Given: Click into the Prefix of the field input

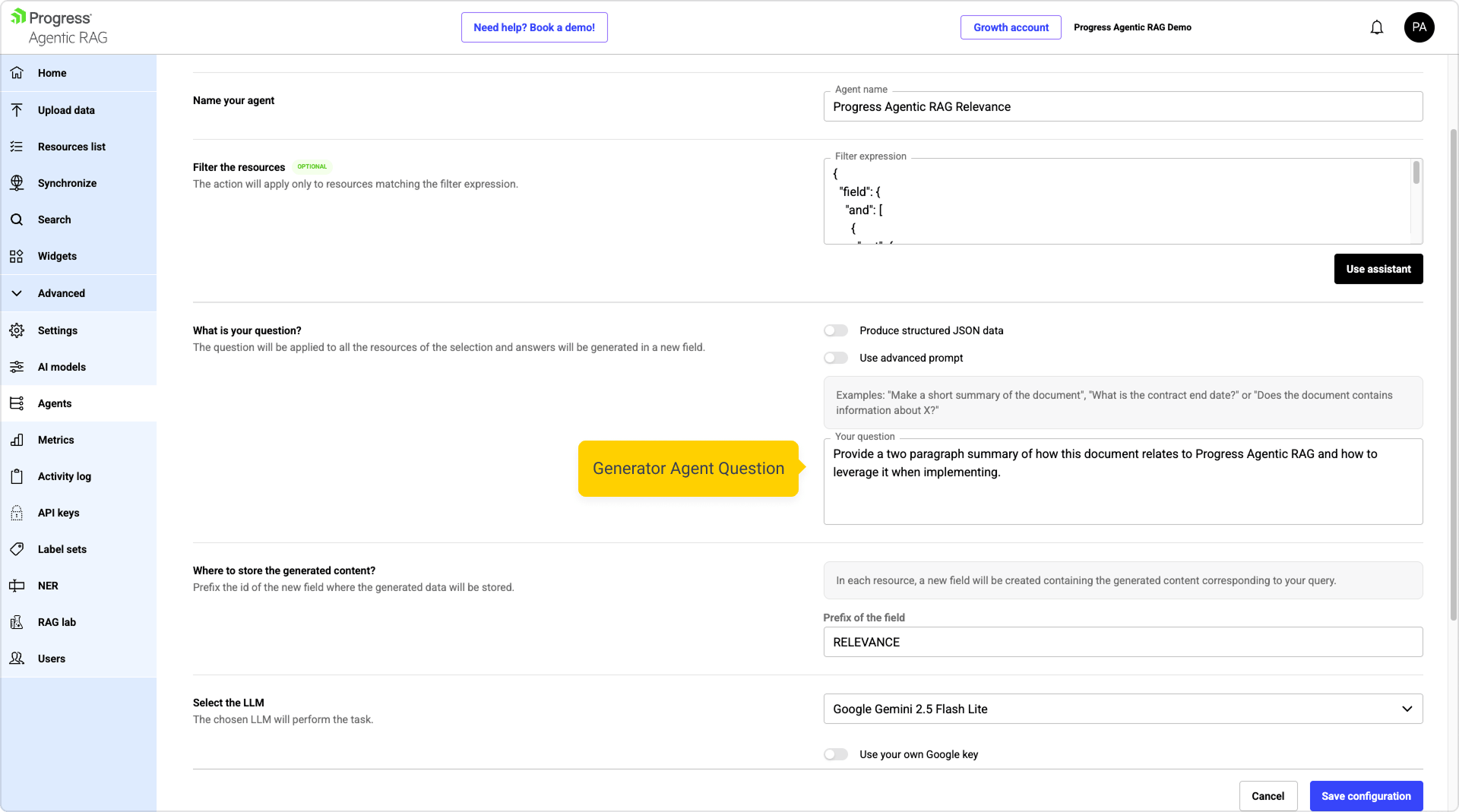Looking at the screenshot, I should 1122,642.
